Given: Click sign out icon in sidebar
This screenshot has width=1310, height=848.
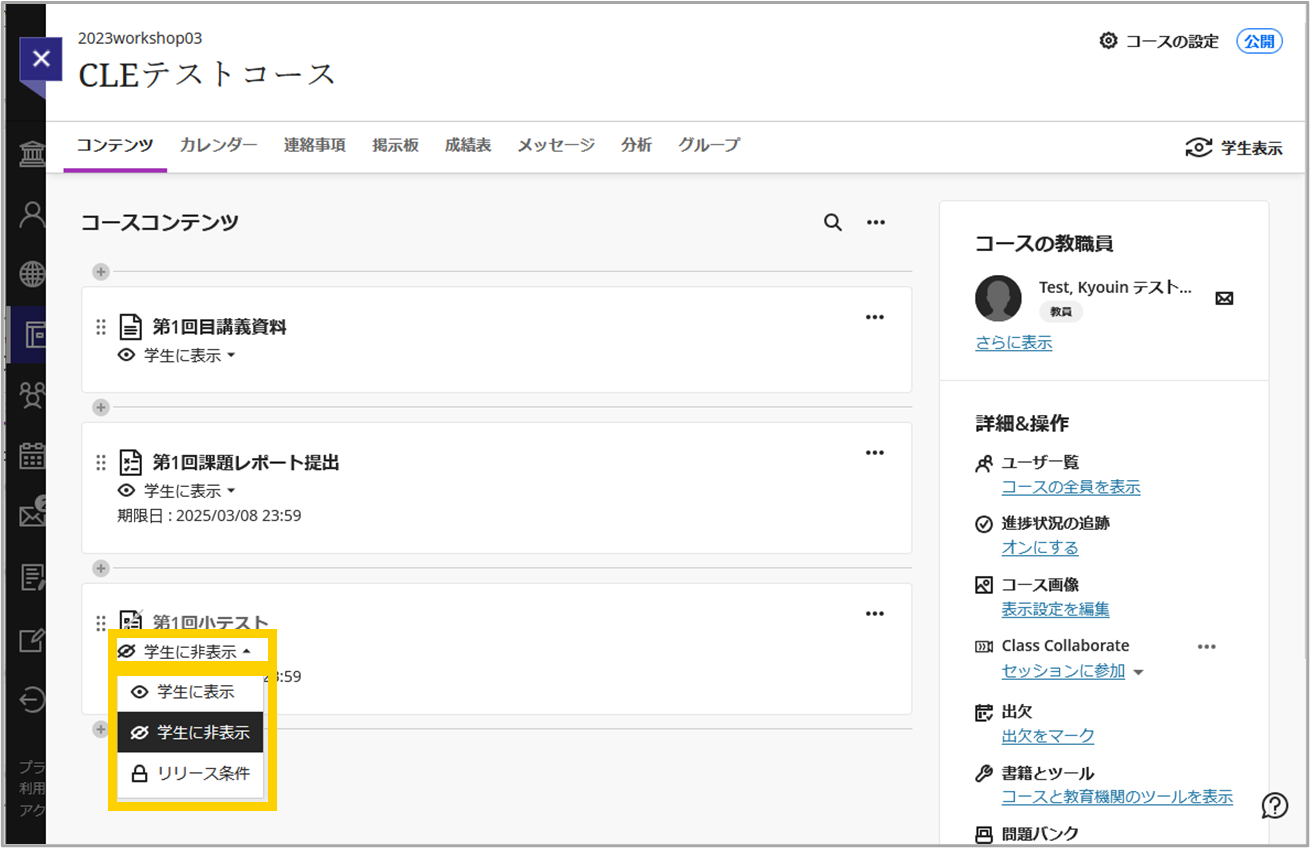Looking at the screenshot, I should 32,700.
